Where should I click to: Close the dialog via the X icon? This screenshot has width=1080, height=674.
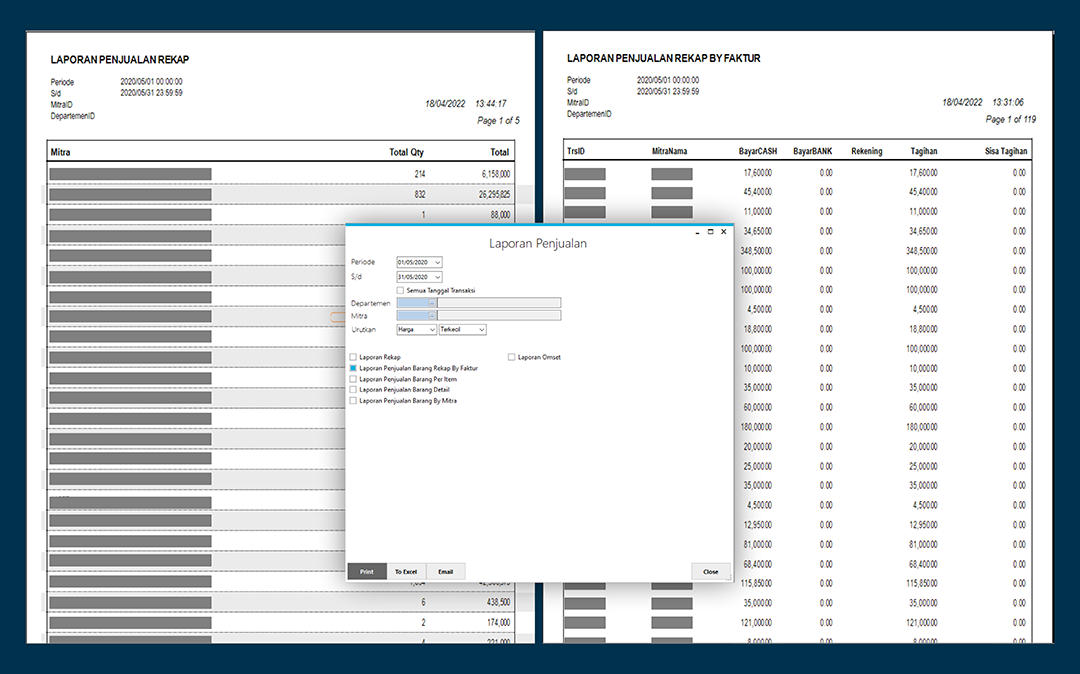click(723, 232)
